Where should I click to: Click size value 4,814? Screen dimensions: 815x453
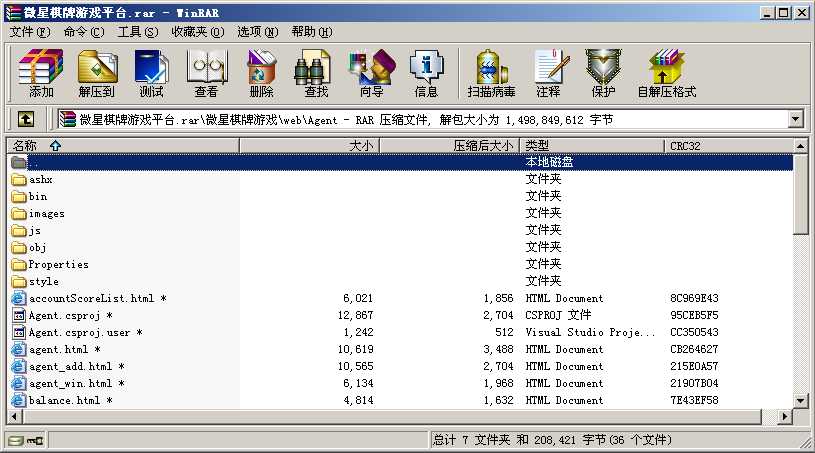358,401
